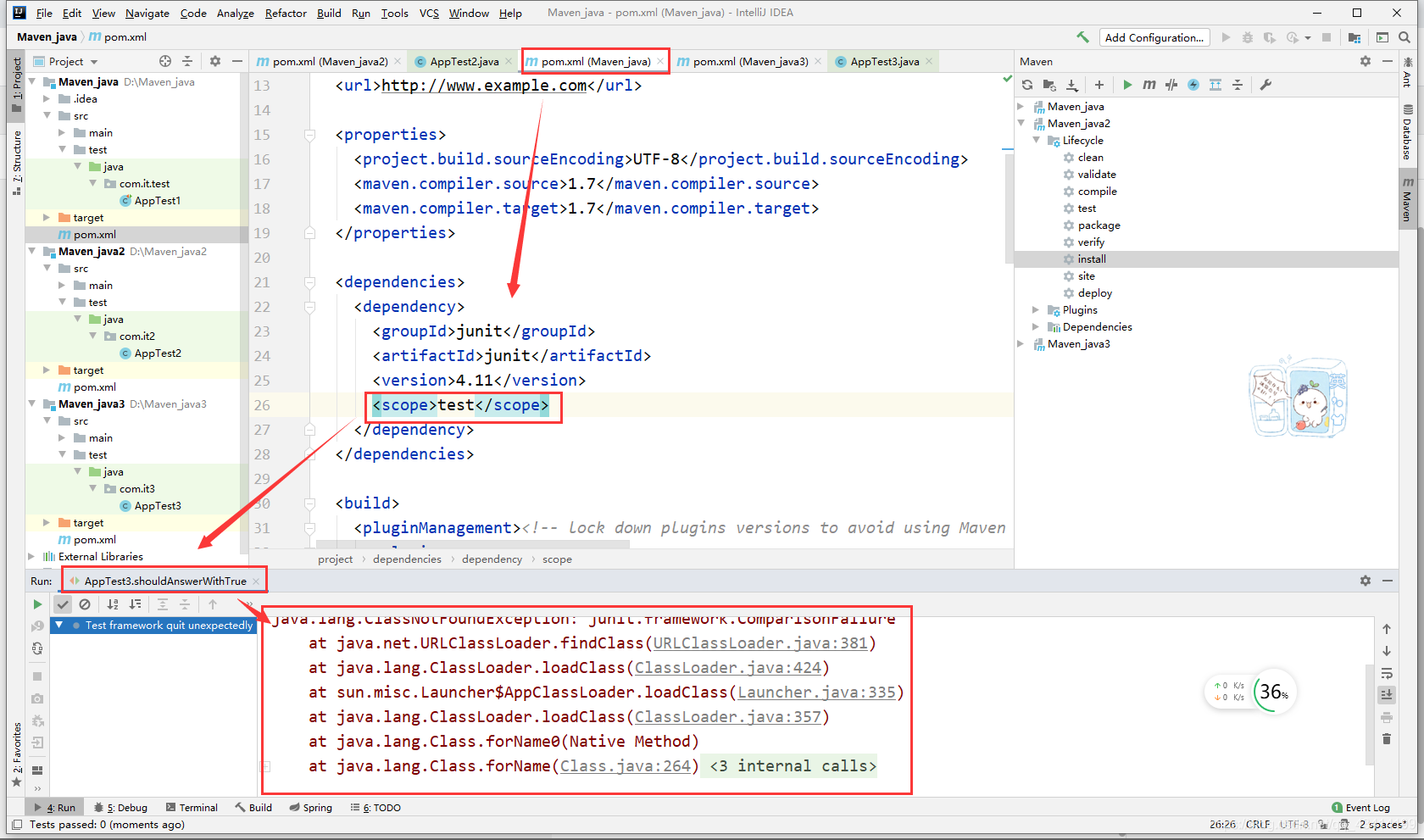Screen dimensions: 1424x840
Task: Click the Download Sources icon in Maven toolbar
Action: click(1071, 85)
